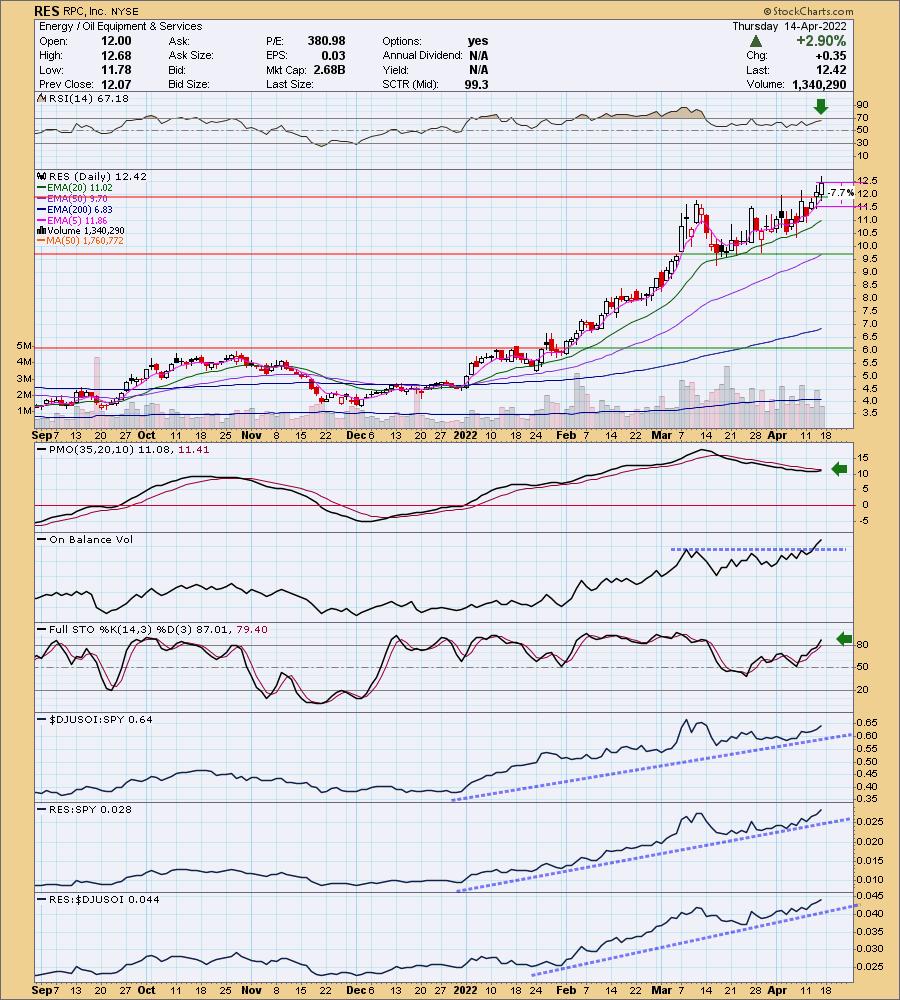Click the company name RPC, Inc.

pyautogui.click(x=85, y=11)
